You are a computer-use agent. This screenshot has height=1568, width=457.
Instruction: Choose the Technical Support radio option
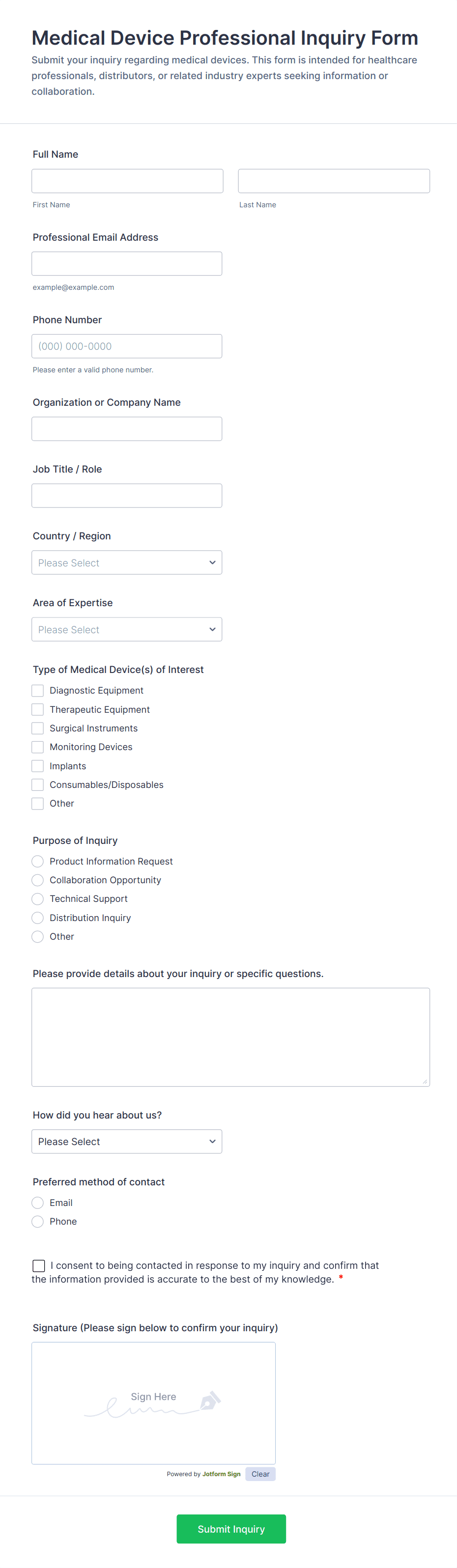pyautogui.click(x=38, y=898)
